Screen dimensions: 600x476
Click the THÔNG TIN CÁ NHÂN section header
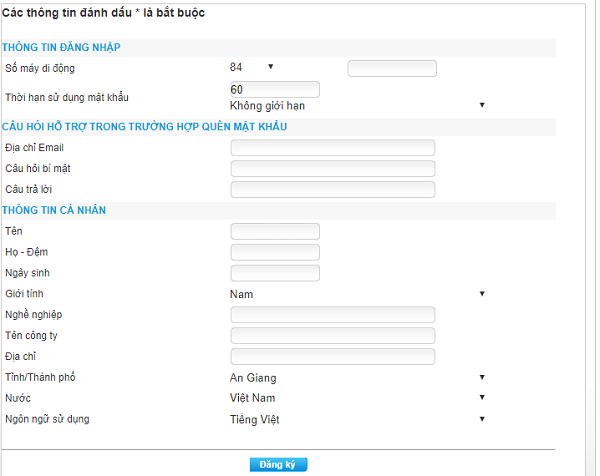[x=54, y=210]
